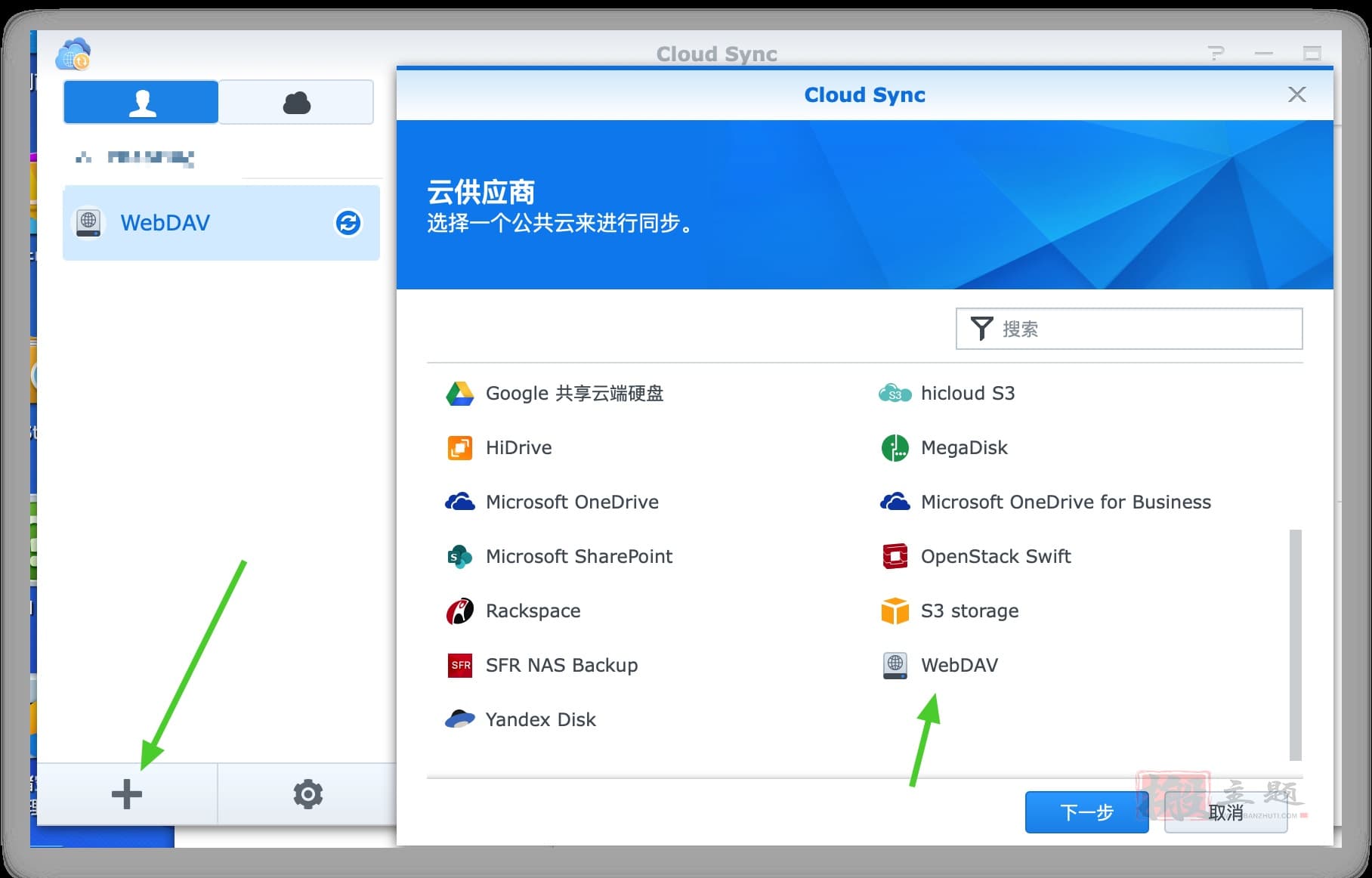Select the HiDrive provider icon
This screenshot has height=878, width=1372.
pyautogui.click(x=459, y=448)
